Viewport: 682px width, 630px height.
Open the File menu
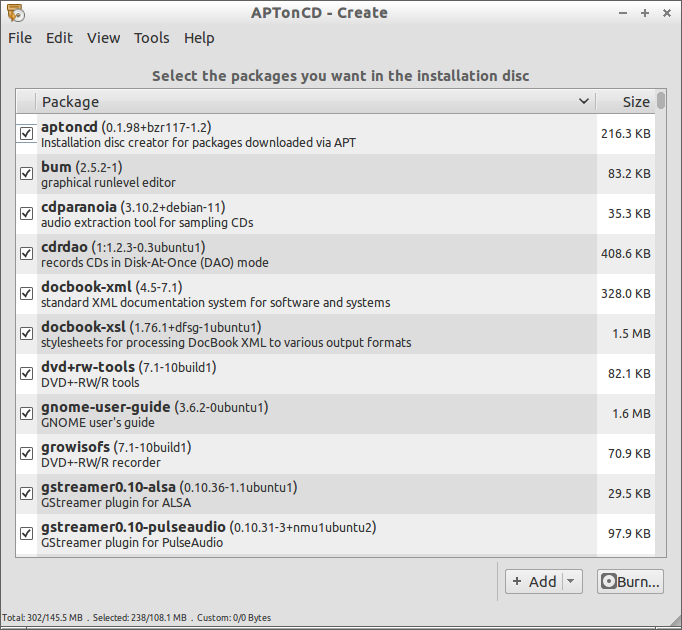pyautogui.click(x=20, y=38)
